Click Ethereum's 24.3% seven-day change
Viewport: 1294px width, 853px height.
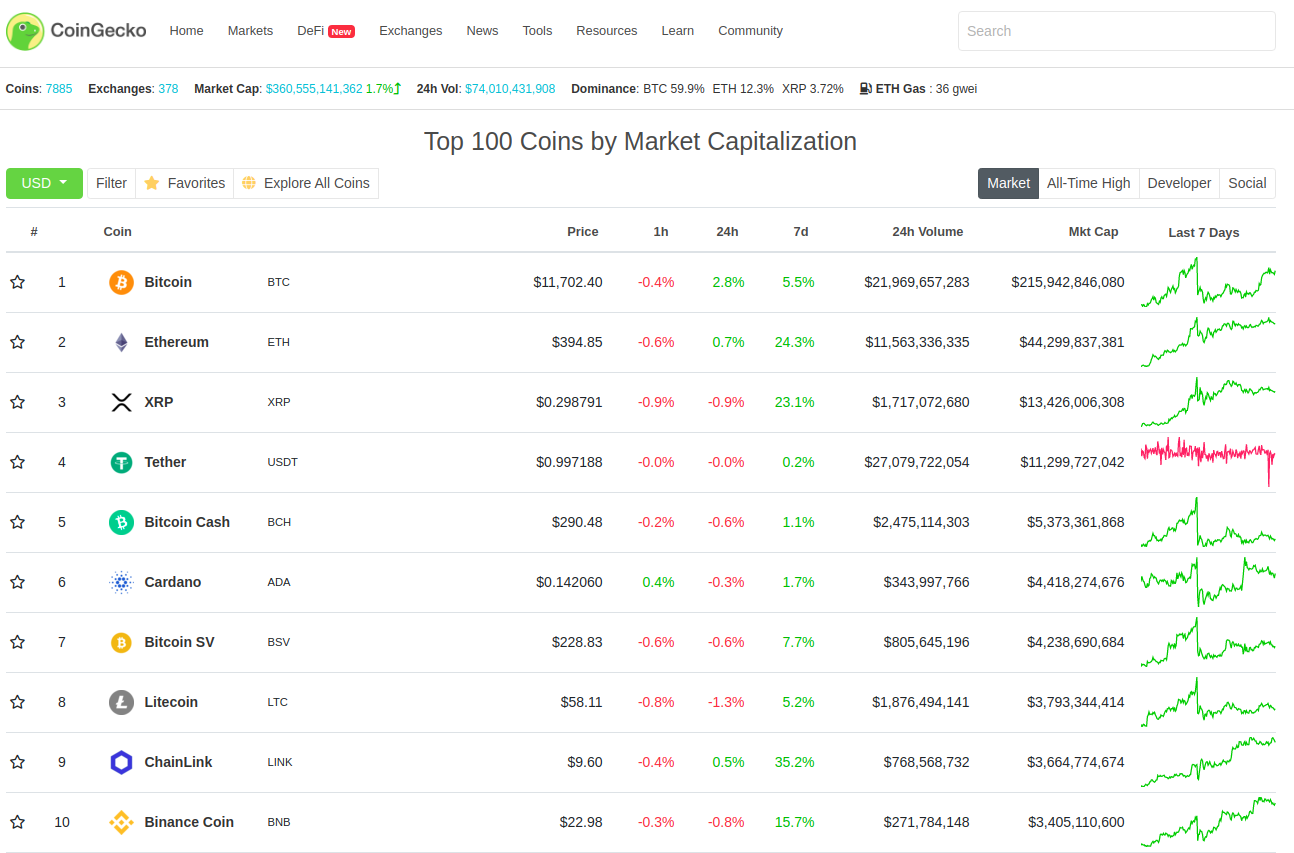[x=794, y=342]
